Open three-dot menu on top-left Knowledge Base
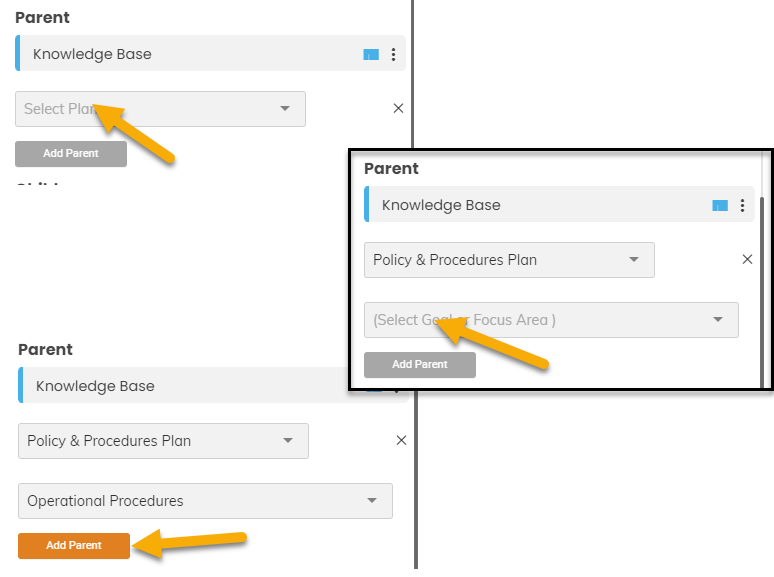774x577 pixels. click(x=393, y=54)
